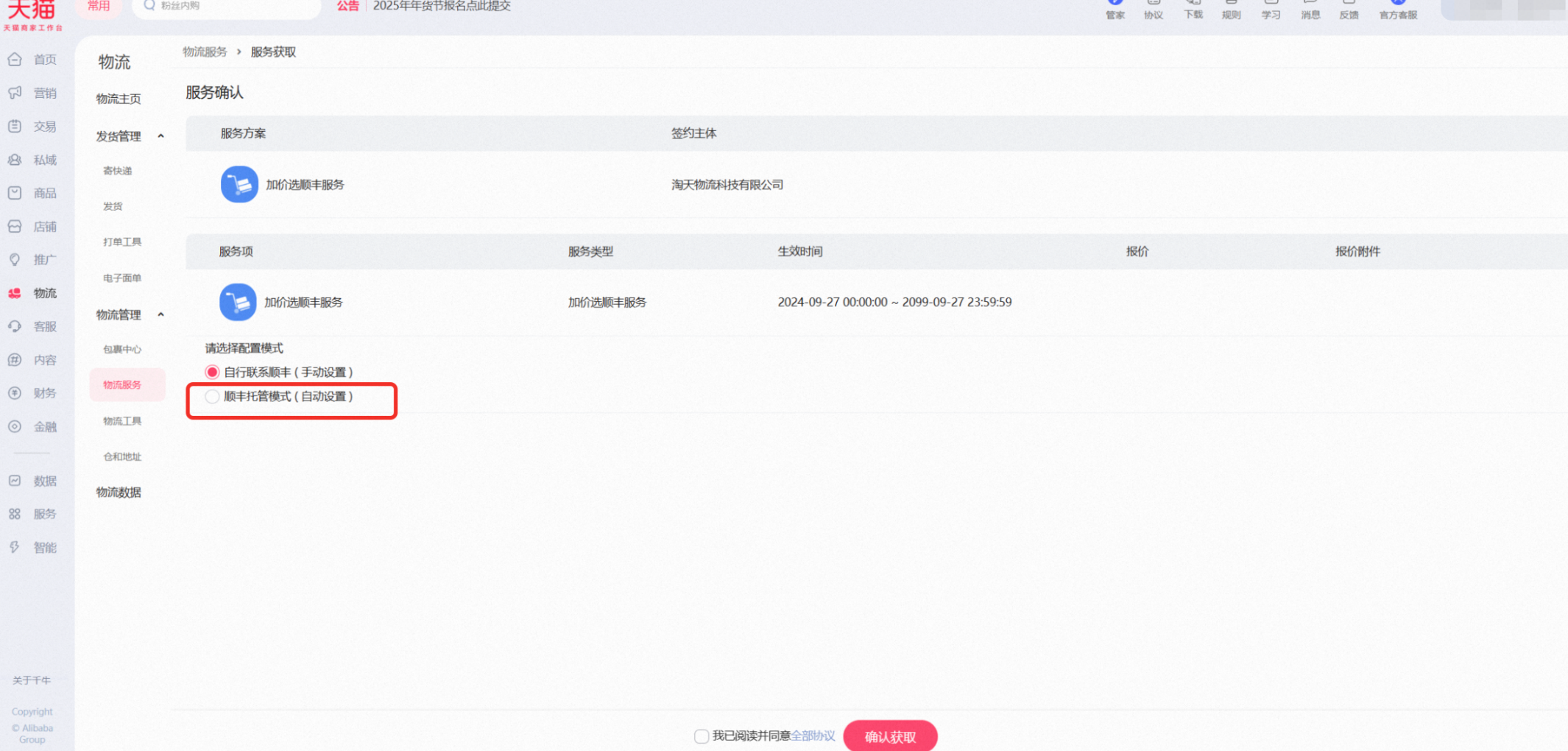The height and width of the screenshot is (751, 1568).
Task: Open the 首页 home icon in sidebar
Action: 15,59
